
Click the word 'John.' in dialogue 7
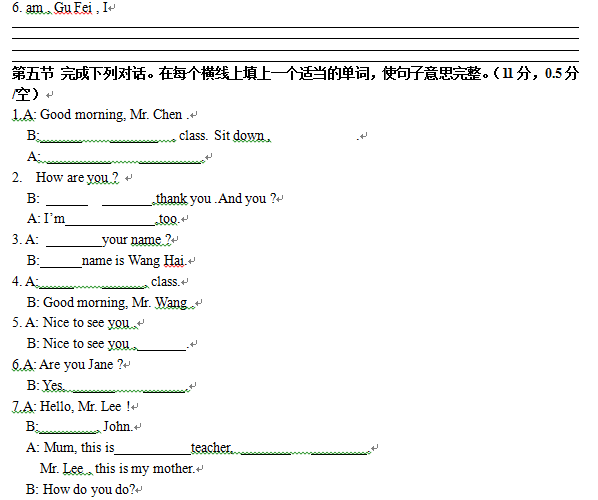coord(118,426)
